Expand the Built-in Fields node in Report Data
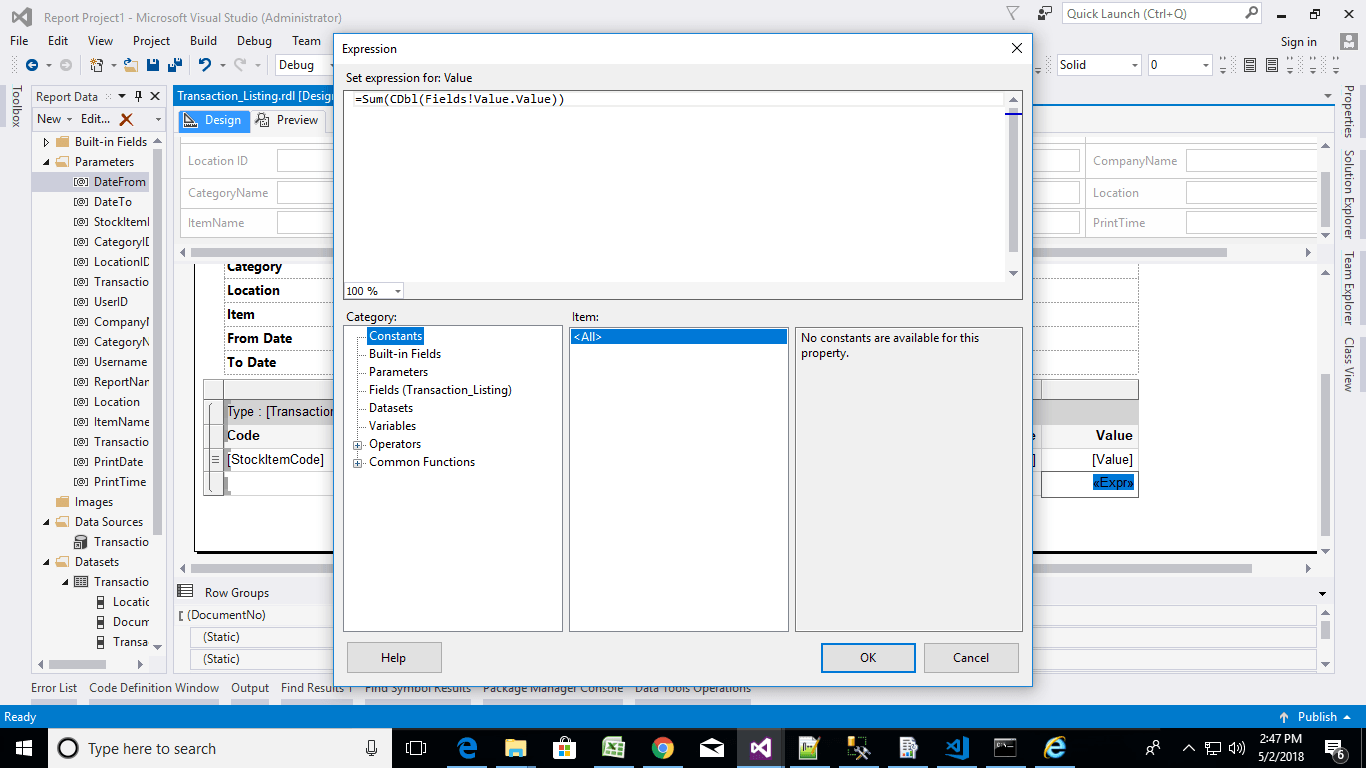 click(x=46, y=142)
